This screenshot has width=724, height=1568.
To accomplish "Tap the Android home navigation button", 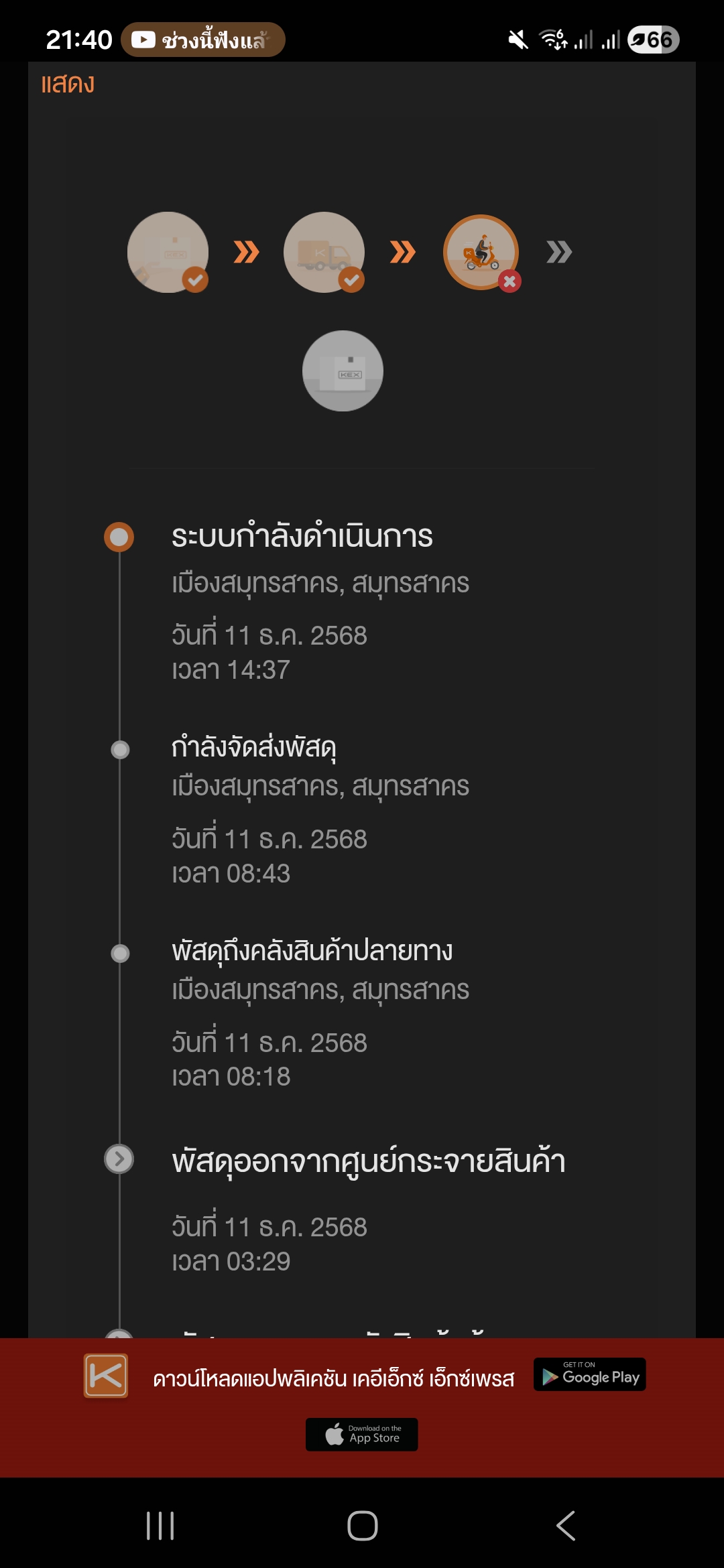I will [x=363, y=1526].
